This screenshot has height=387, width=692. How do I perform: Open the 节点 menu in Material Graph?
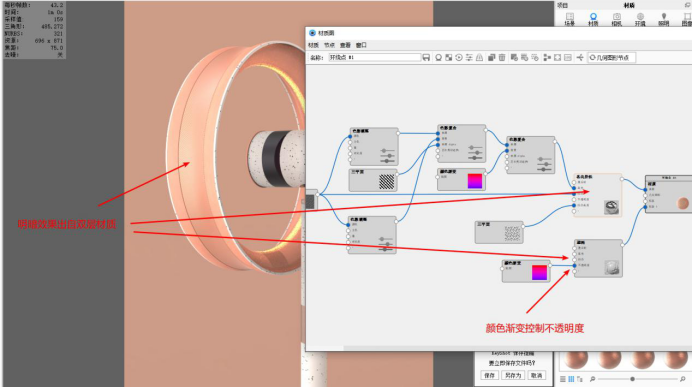(x=329, y=45)
